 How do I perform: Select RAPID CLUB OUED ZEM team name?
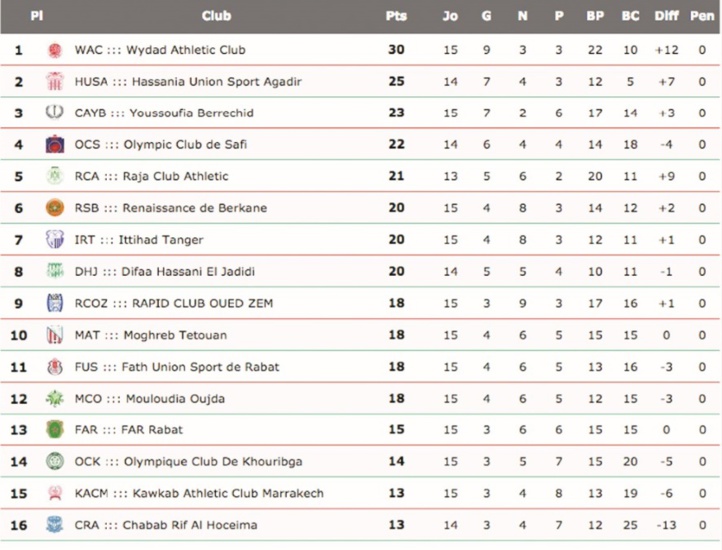pos(172,303)
